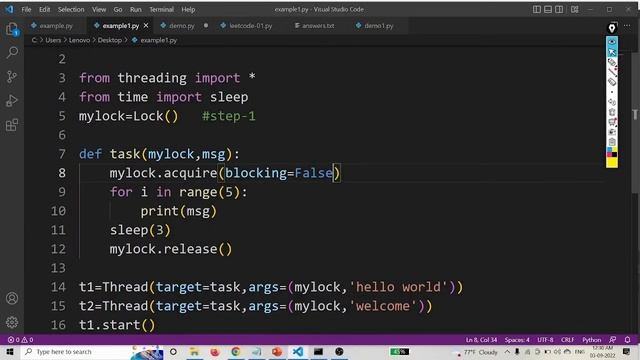
Task: Click the VS Code logo in title bar
Action: pyautogui.click(x=9, y=9)
